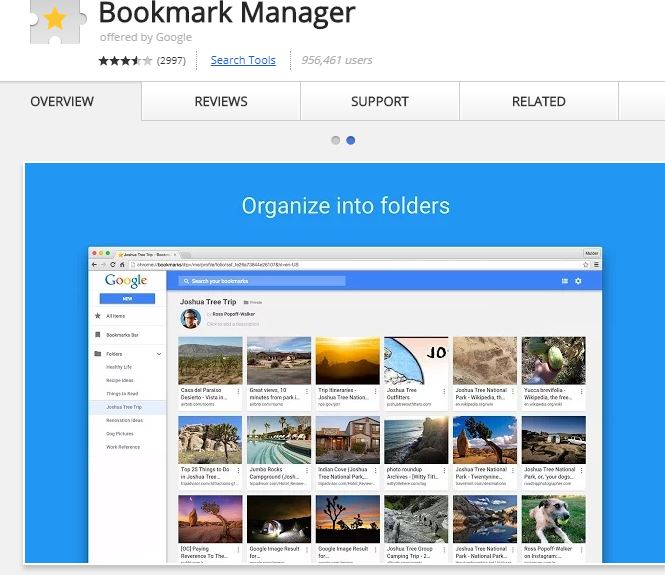This screenshot has height=575, width=665.
Task: Click the Folders folder icon in sidebar
Action: click(97, 354)
